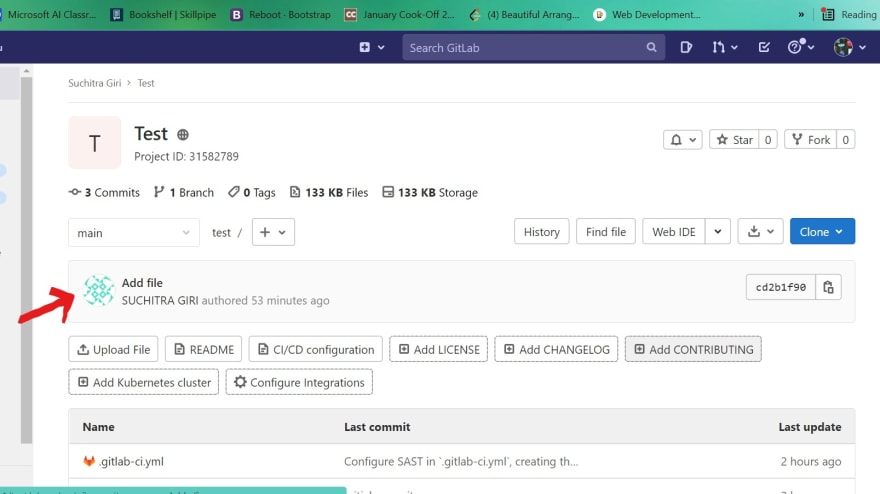Open the 133 KB Files link
The width and height of the screenshot is (880, 494).
click(329, 193)
